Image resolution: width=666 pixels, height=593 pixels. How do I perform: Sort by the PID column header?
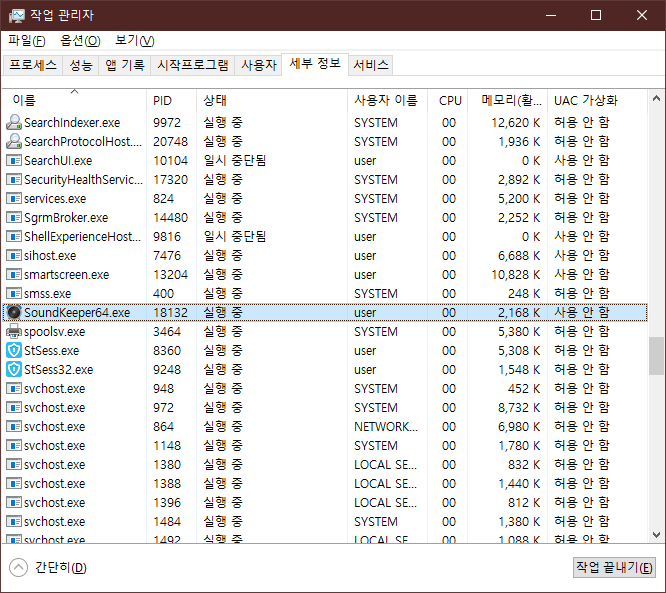172,100
